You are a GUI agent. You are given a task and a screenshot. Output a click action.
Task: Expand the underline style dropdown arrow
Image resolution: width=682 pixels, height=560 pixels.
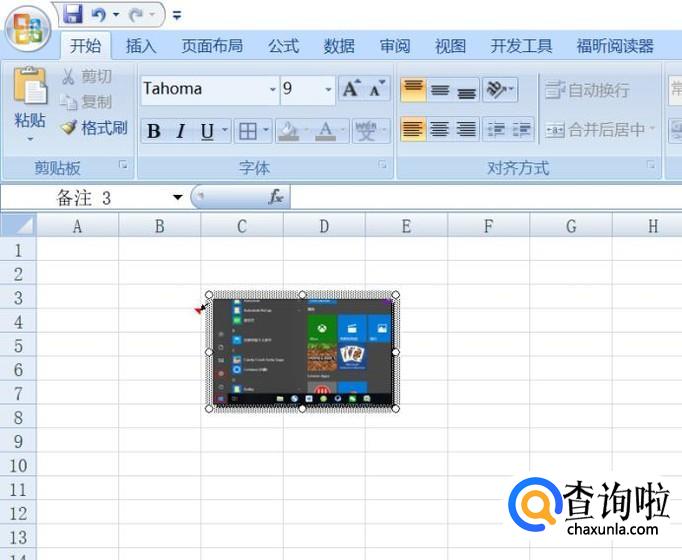coord(225,130)
